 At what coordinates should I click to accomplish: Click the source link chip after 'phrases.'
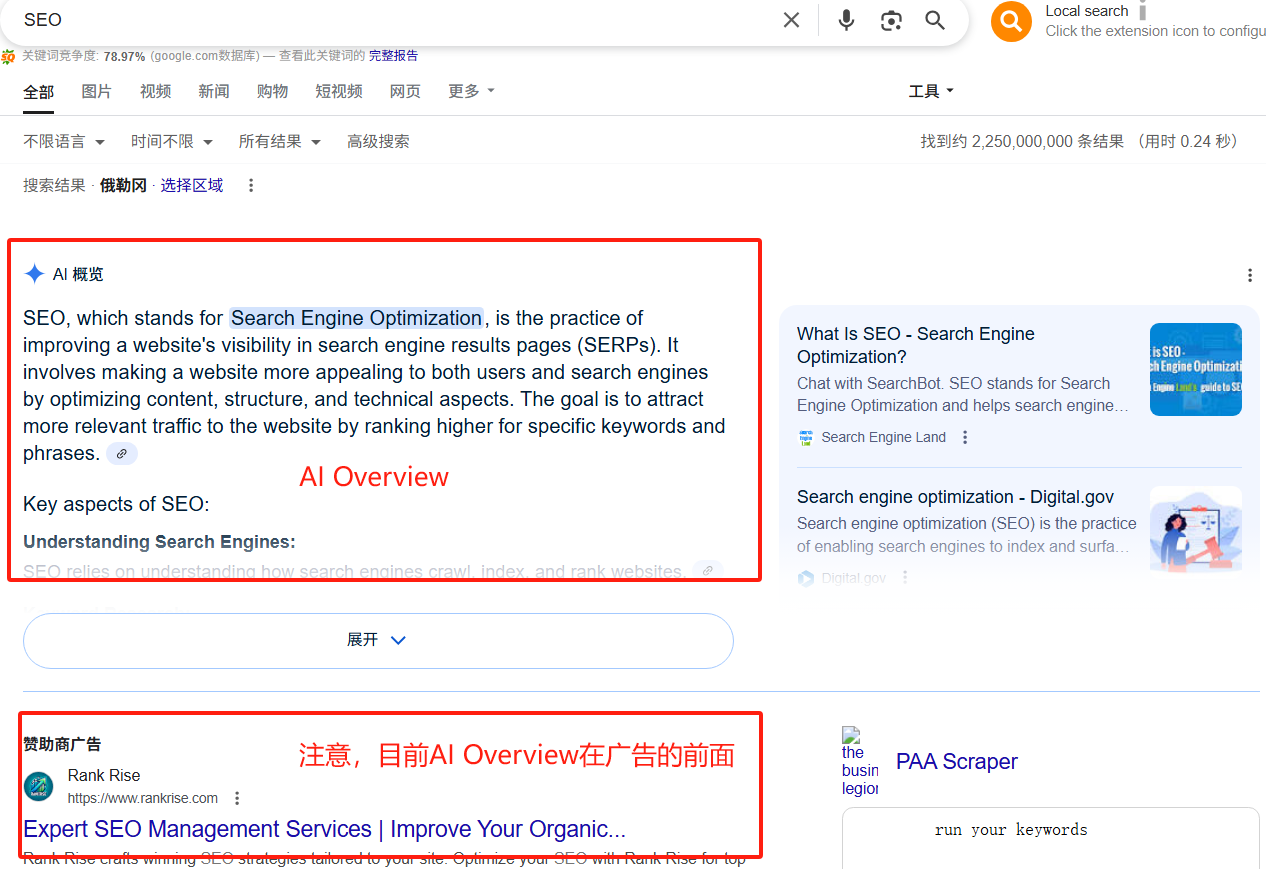[122, 454]
